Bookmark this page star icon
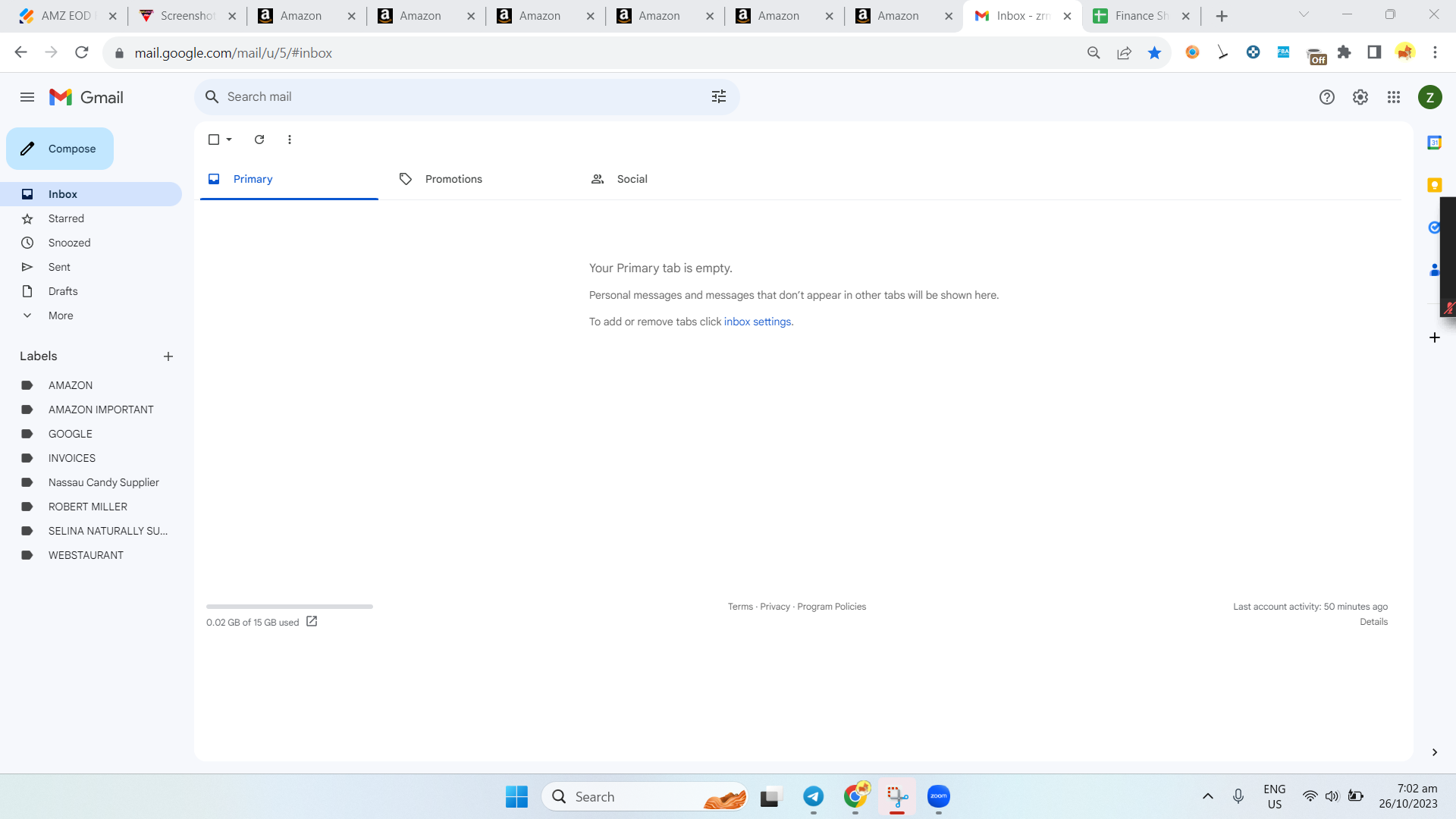Viewport: 1456px width, 819px height. tap(1155, 53)
